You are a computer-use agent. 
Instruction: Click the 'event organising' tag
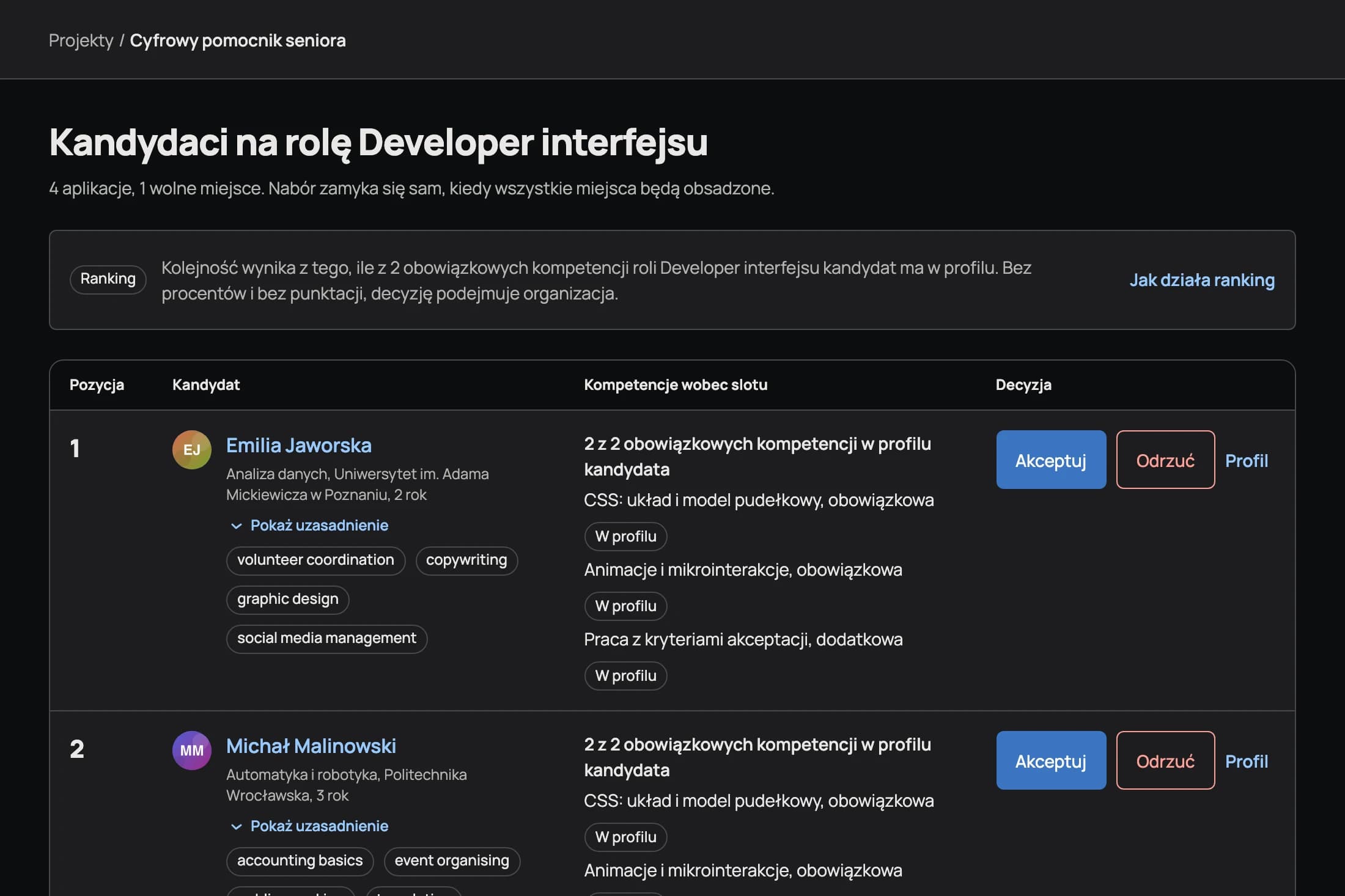click(452, 861)
